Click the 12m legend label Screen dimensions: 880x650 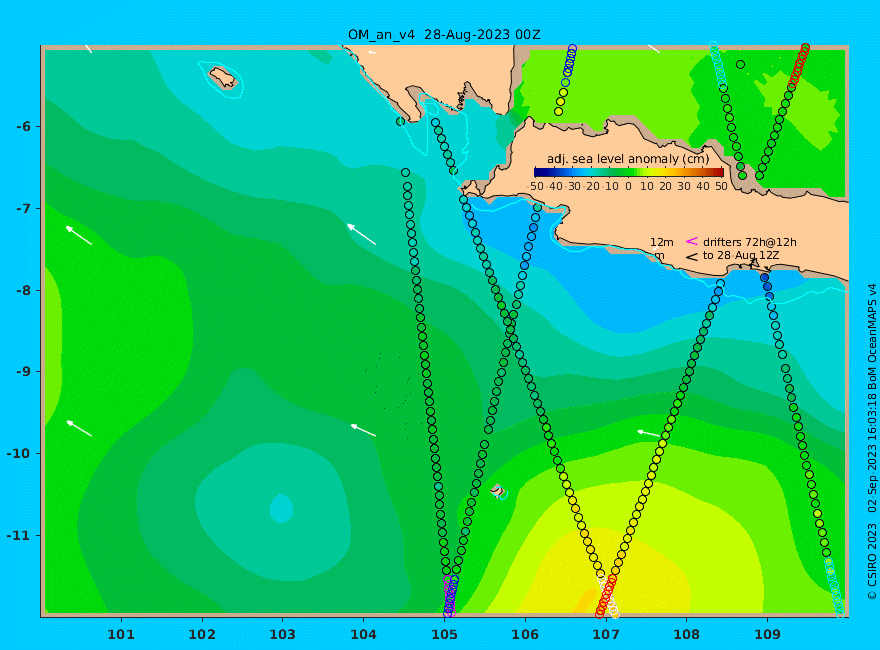(662, 242)
